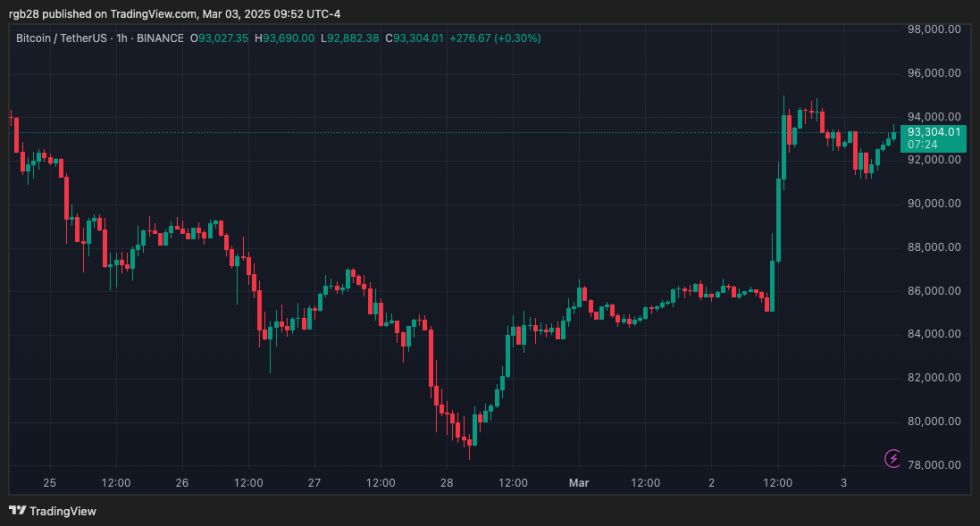This screenshot has width=980, height=526.
Task: Click the 86,000.00 price axis label
Action: (933, 291)
